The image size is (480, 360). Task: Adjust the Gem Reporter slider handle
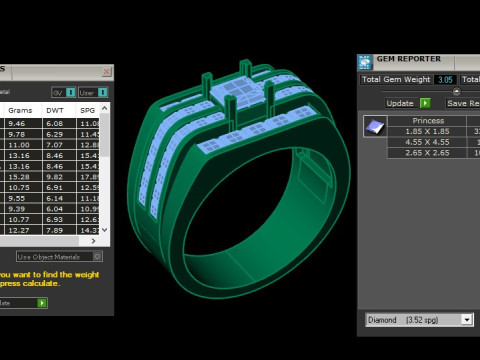coord(456,91)
